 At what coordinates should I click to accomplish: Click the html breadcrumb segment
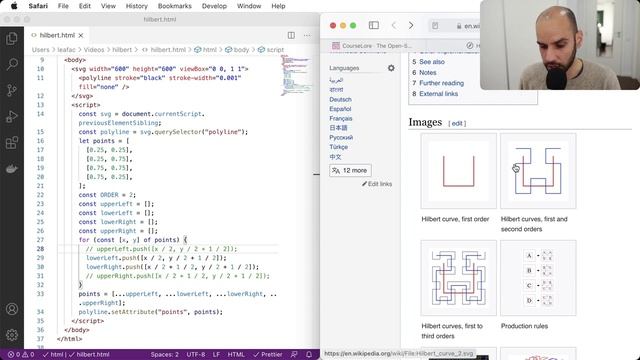point(205,50)
